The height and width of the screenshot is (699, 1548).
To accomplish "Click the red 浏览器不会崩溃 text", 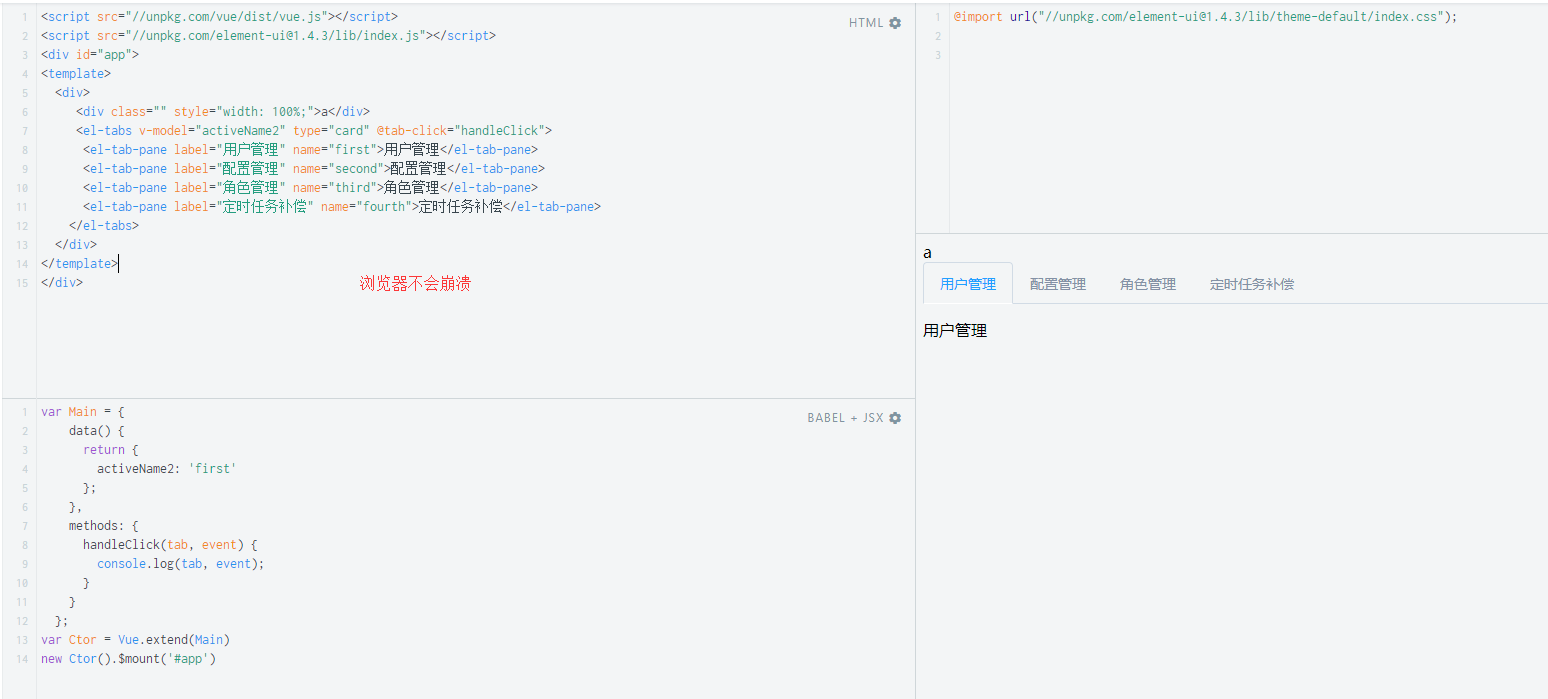I will pyautogui.click(x=415, y=284).
